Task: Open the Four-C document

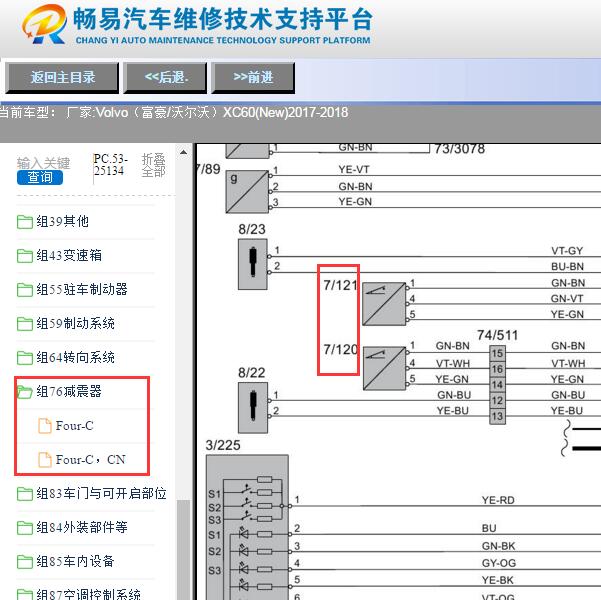Action: click(74, 426)
